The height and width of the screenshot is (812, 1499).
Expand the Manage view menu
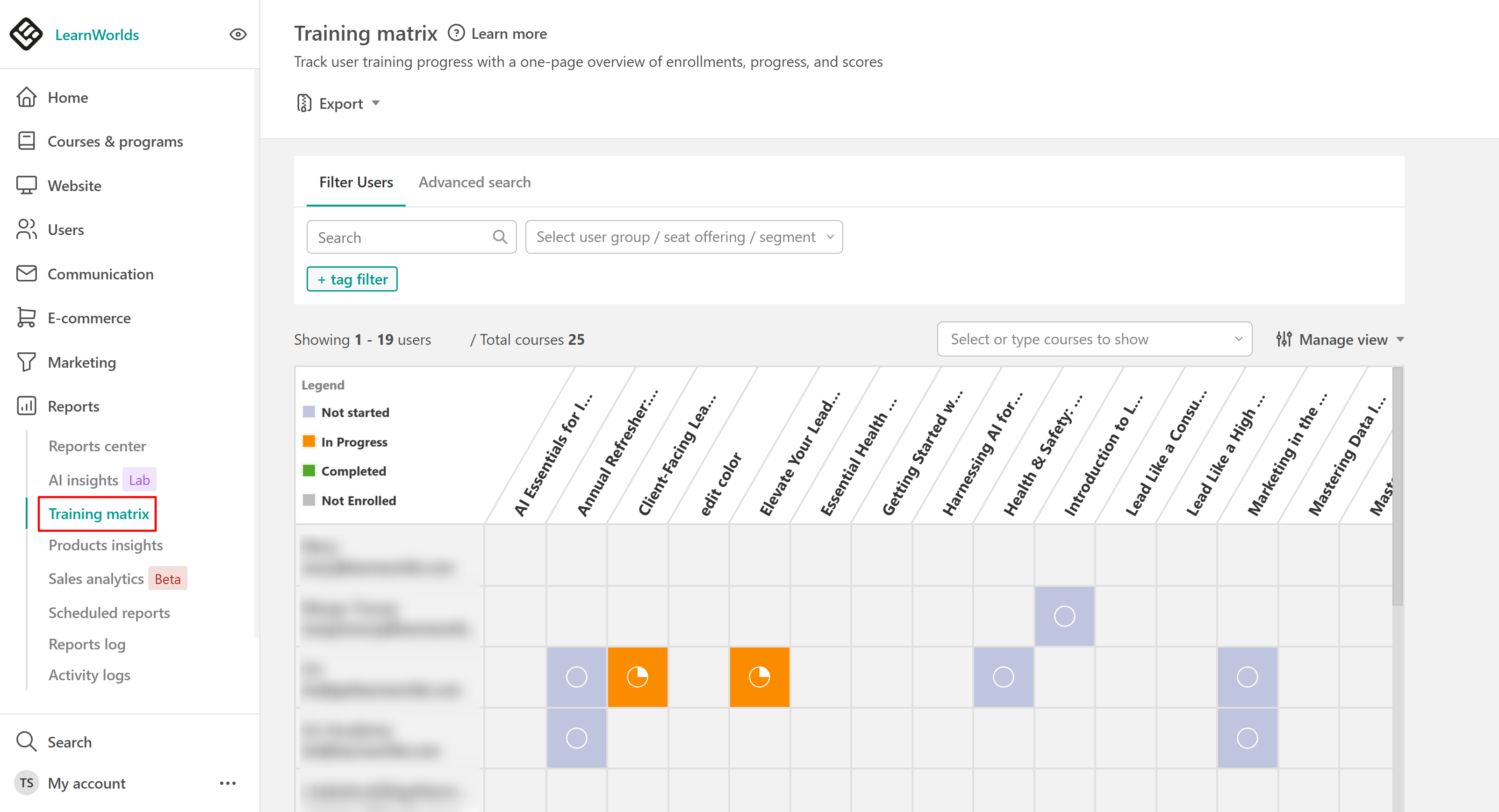[1339, 339]
